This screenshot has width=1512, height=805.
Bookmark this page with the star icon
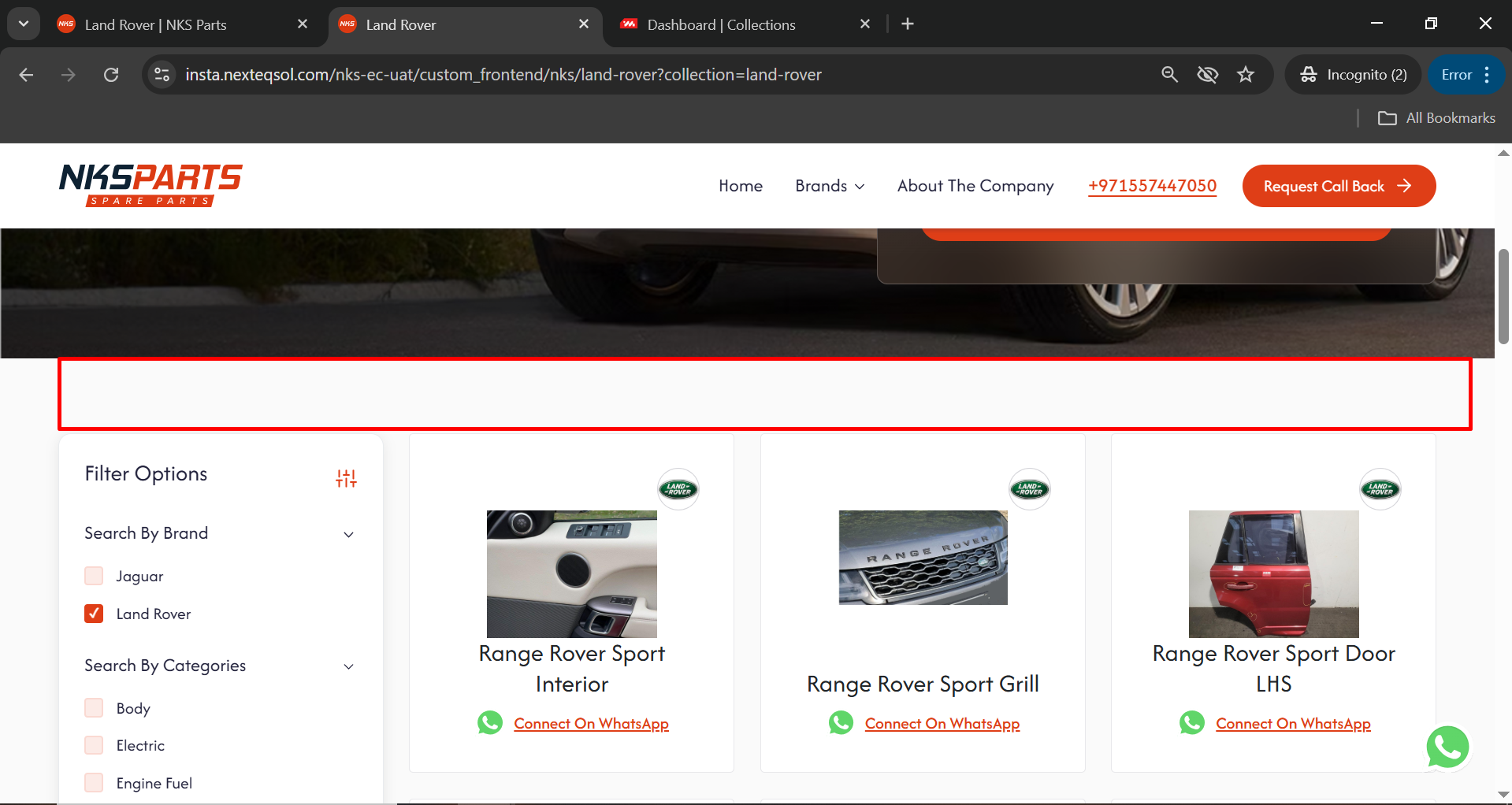1245,75
